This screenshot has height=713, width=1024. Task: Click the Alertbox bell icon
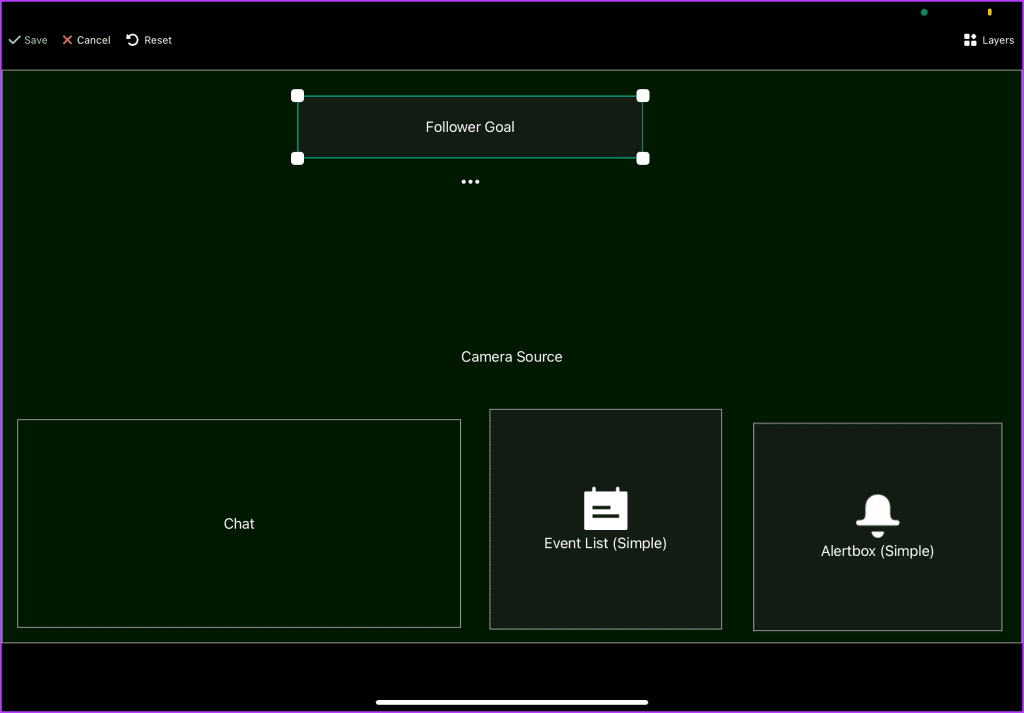(877, 516)
